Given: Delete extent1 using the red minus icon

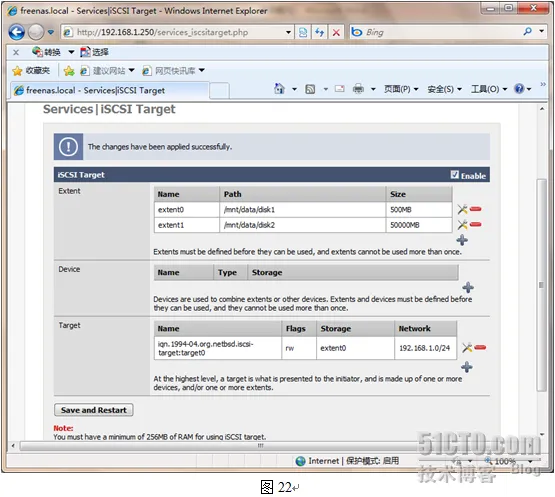Looking at the screenshot, I should point(476,224).
